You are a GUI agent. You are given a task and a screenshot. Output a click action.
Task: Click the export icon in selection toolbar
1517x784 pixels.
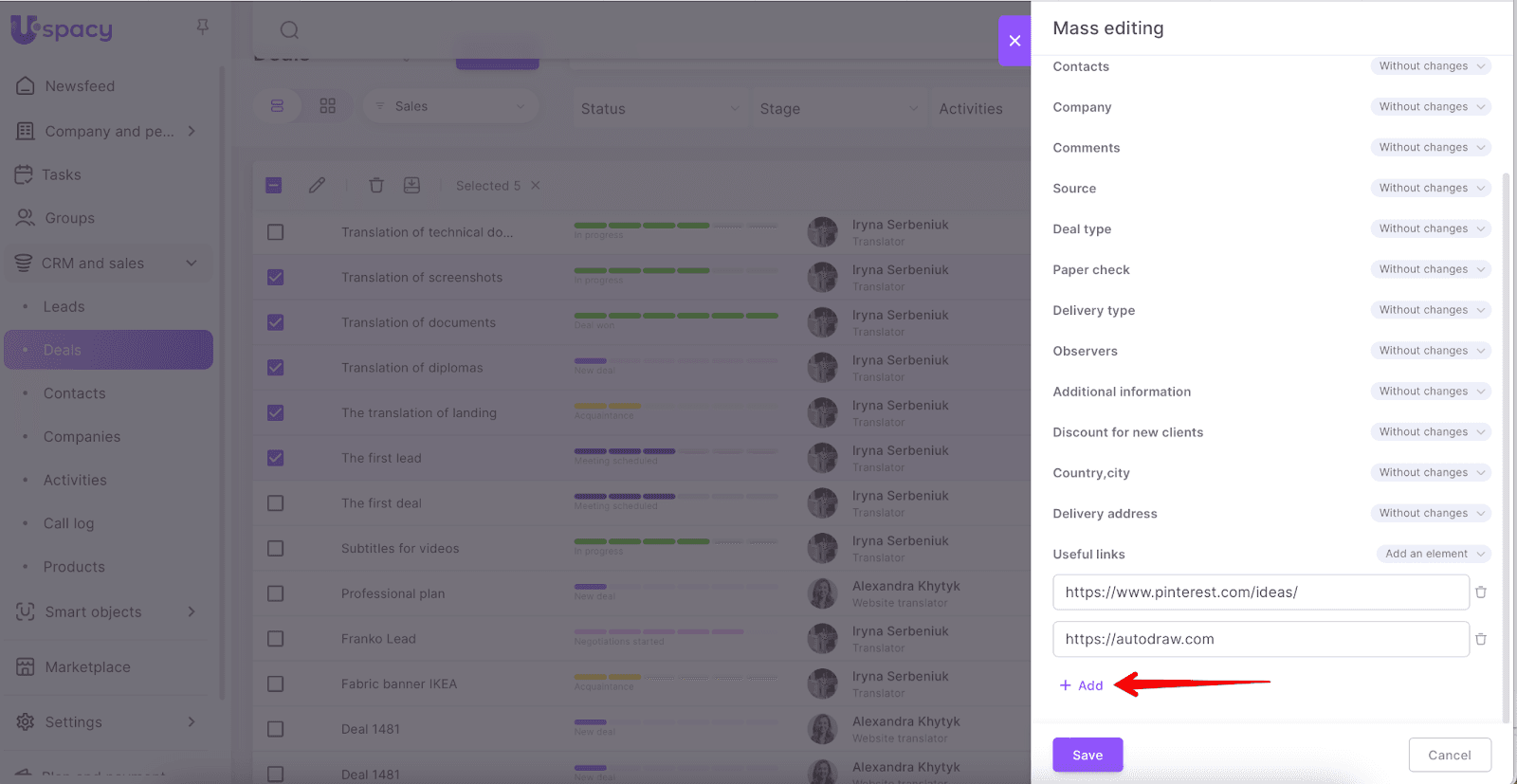click(411, 186)
